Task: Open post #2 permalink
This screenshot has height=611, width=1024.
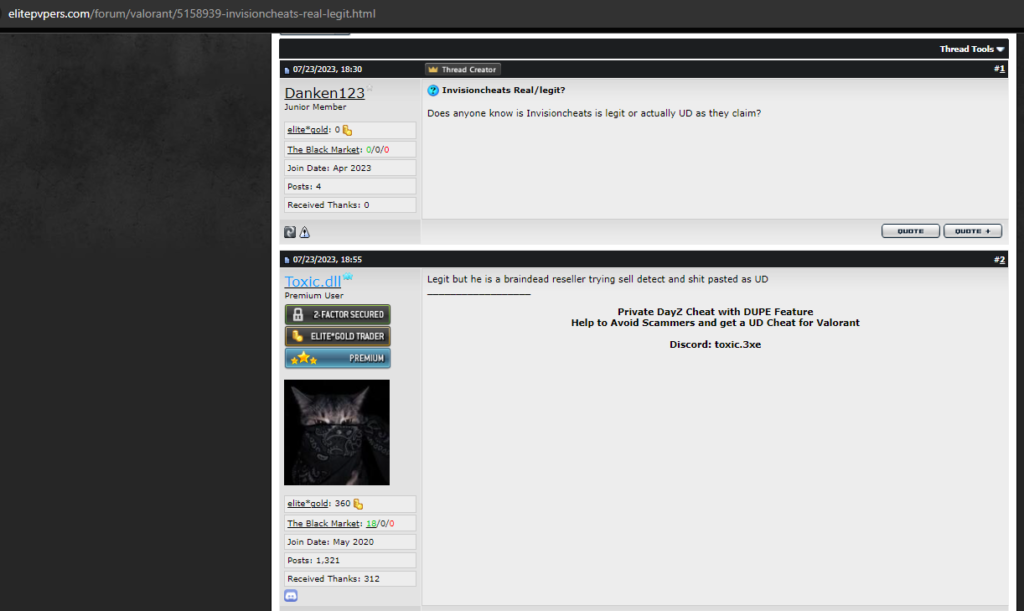Action: pyautogui.click(x=1001, y=260)
